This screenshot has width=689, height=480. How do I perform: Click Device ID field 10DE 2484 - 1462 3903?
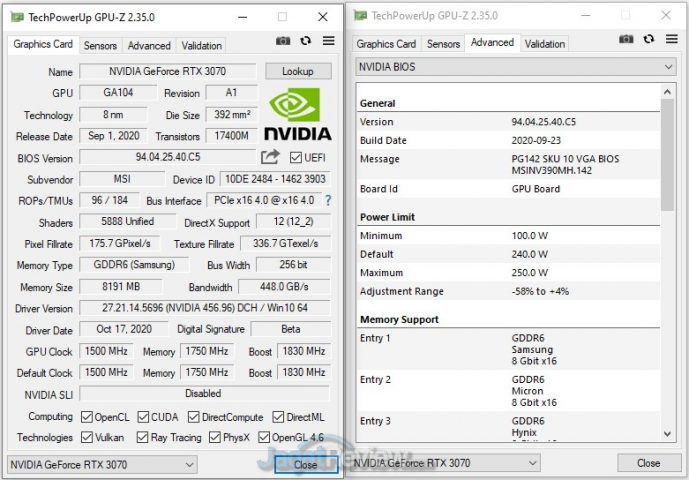(275, 179)
